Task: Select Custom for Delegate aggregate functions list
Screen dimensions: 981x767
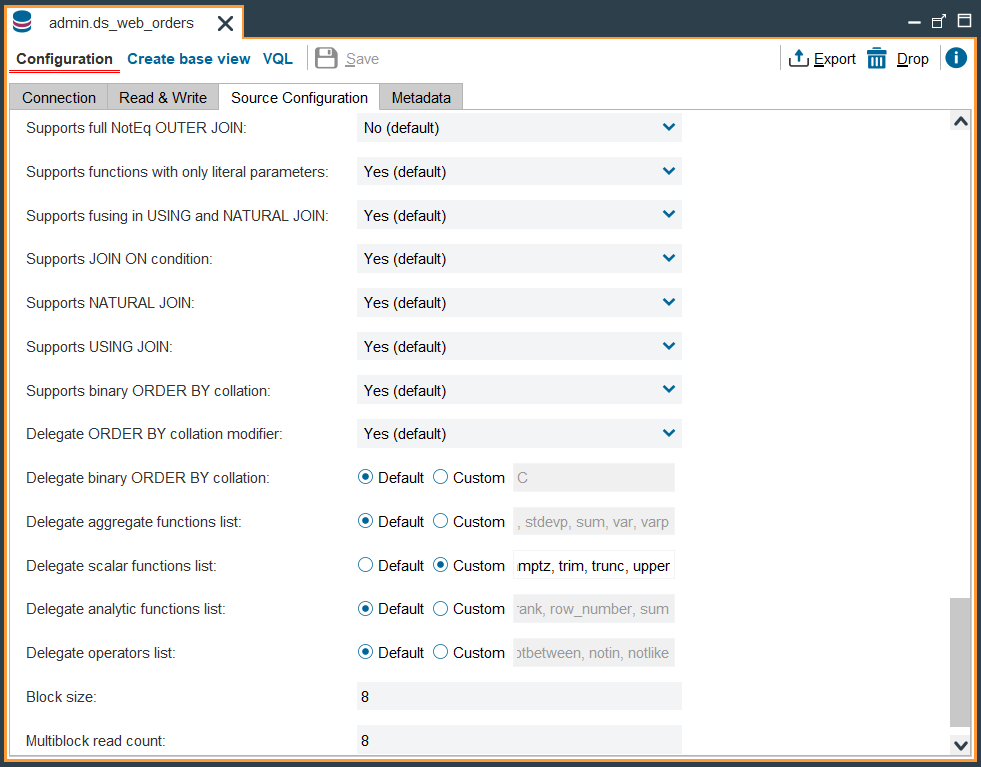Action: tap(440, 521)
